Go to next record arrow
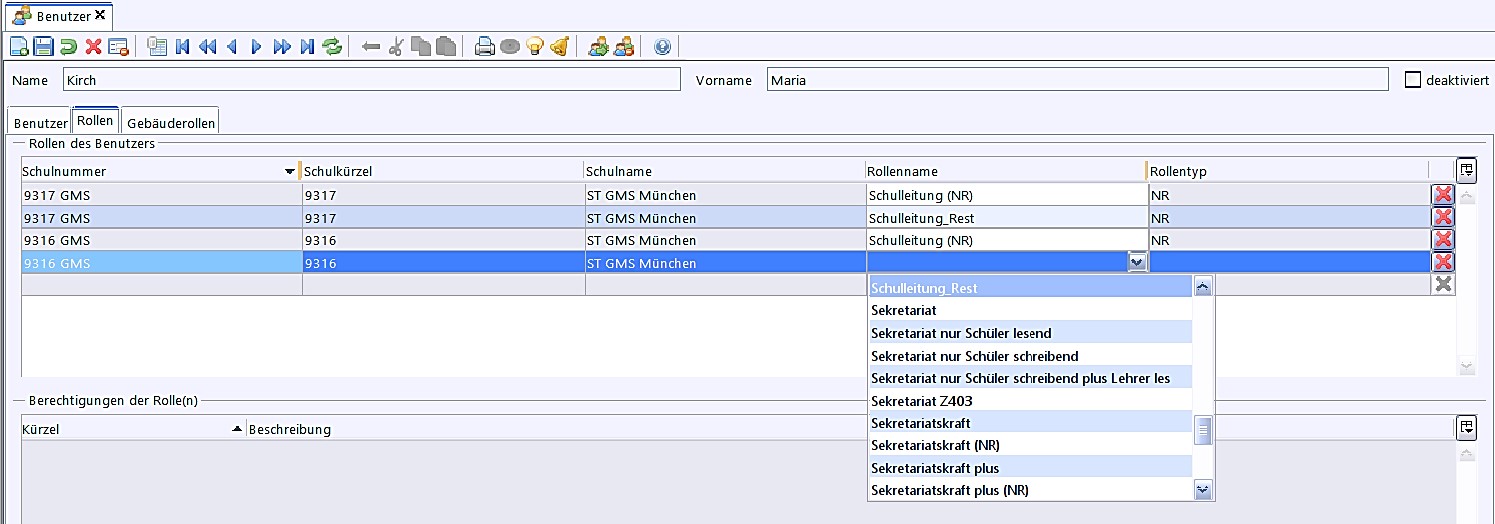This screenshot has width=1495, height=524. 257,46
